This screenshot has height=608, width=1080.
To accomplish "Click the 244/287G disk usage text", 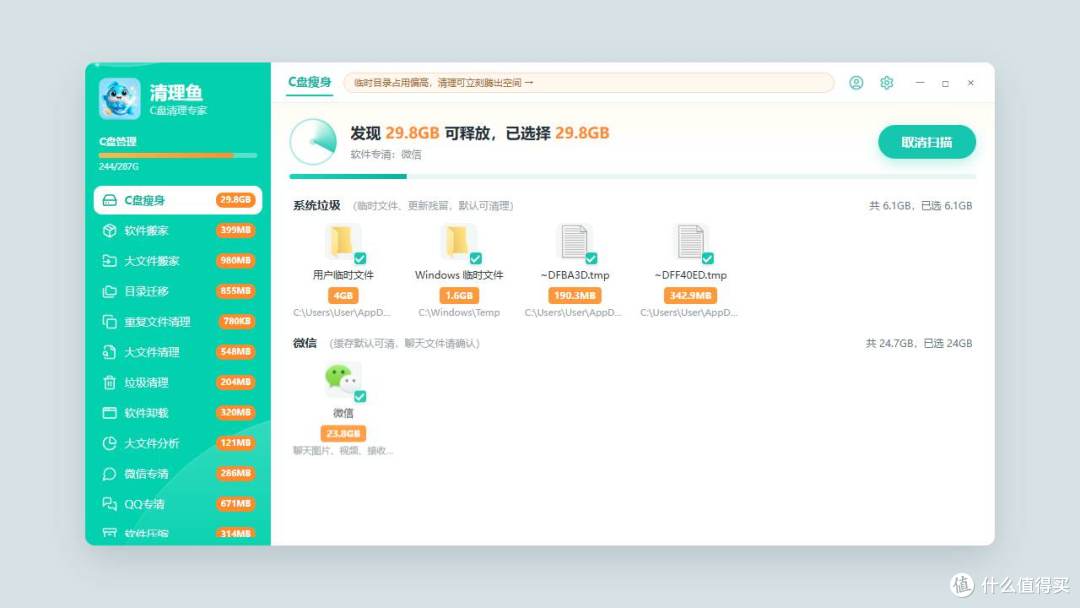I will pyautogui.click(x=118, y=167).
